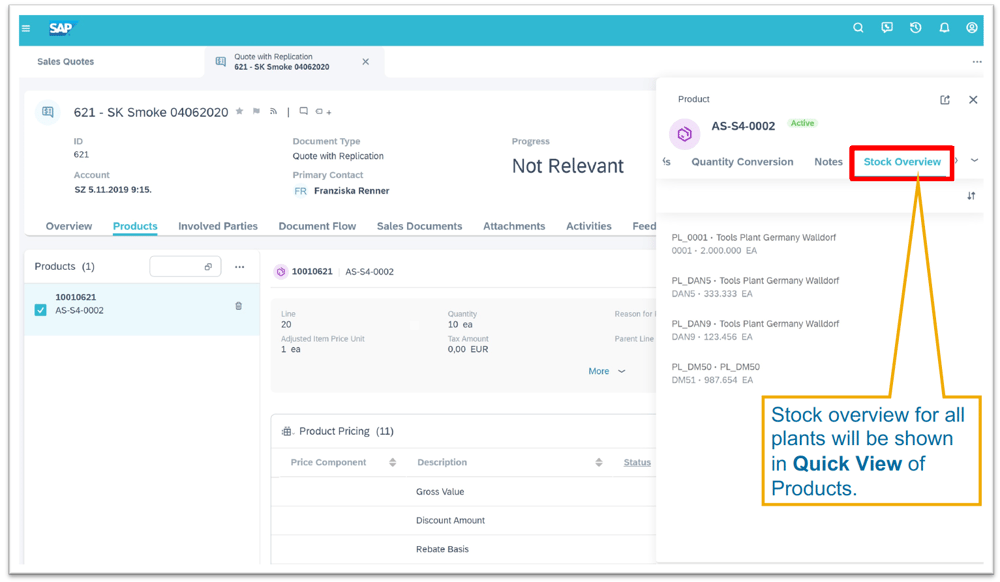Sort the stock overview list
This screenshot has height=582, width=1000.
point(971,196)
